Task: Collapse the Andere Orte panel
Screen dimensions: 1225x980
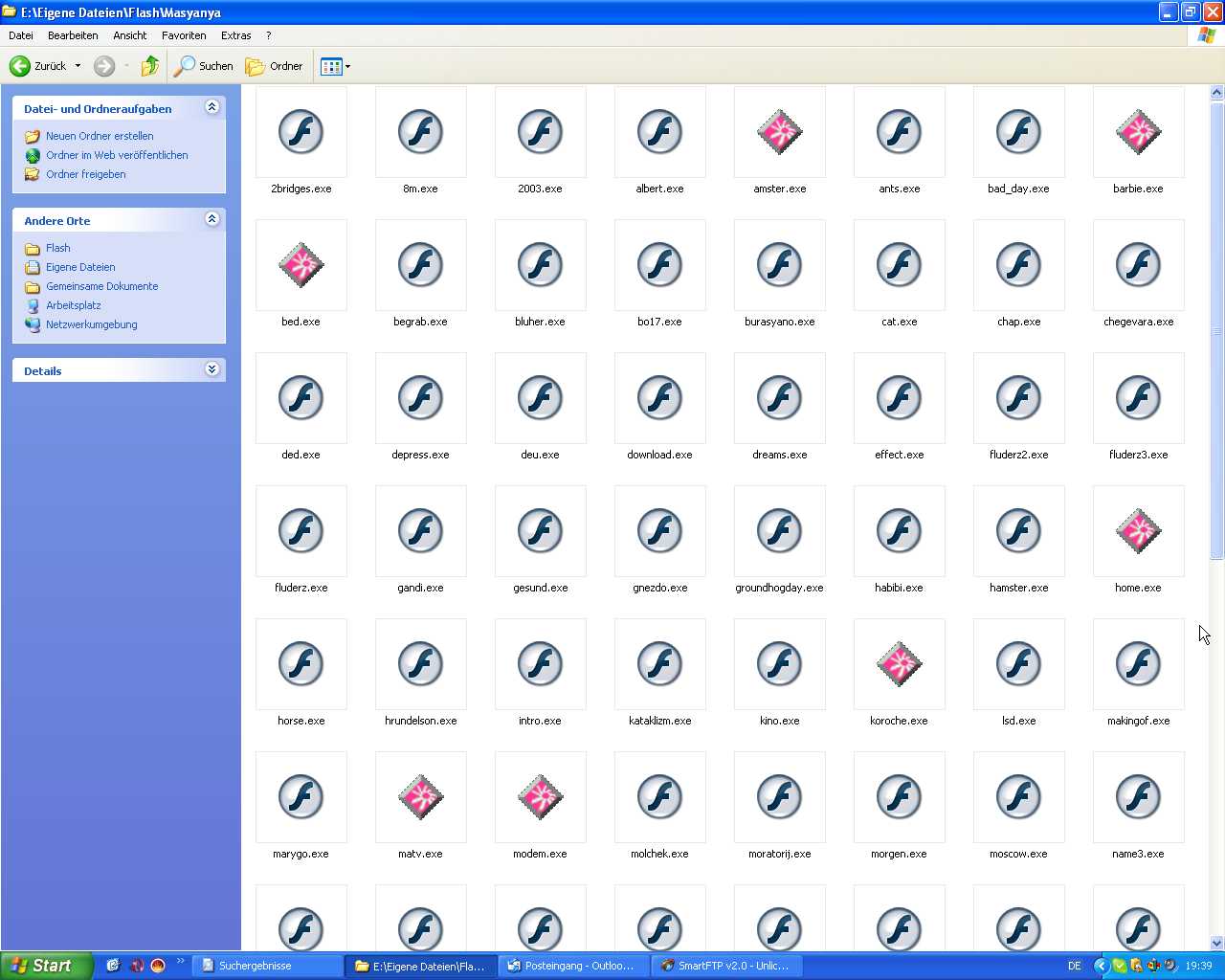Action: pyautogui.click(x=212, y=219)
